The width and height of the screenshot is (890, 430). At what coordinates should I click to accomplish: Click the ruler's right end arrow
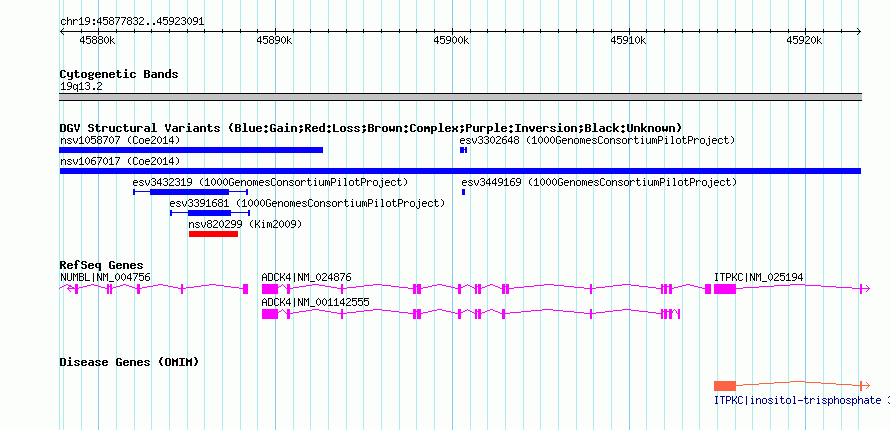pyautogui.click(x=858, y=32)
